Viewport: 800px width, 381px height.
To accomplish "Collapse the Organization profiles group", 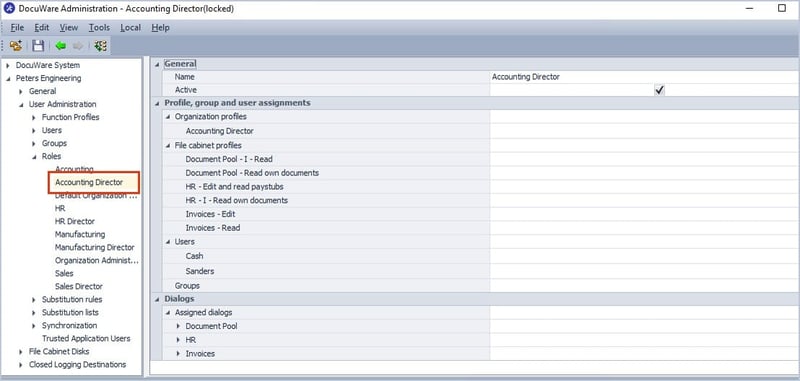I will (x=168, y=117).
